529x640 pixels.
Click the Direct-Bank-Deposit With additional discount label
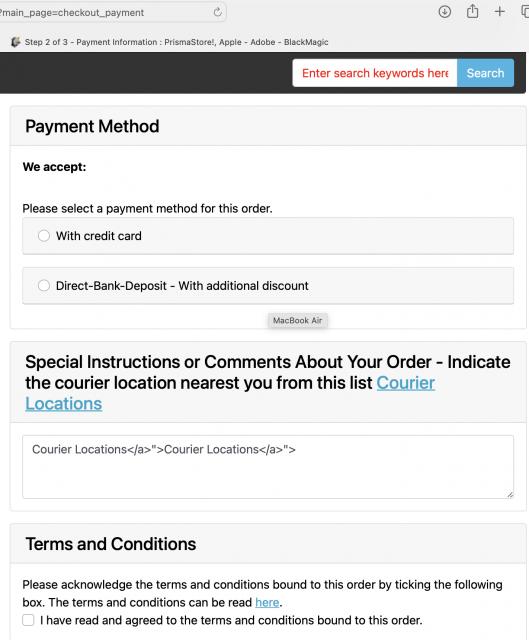(x=182, y=286)
